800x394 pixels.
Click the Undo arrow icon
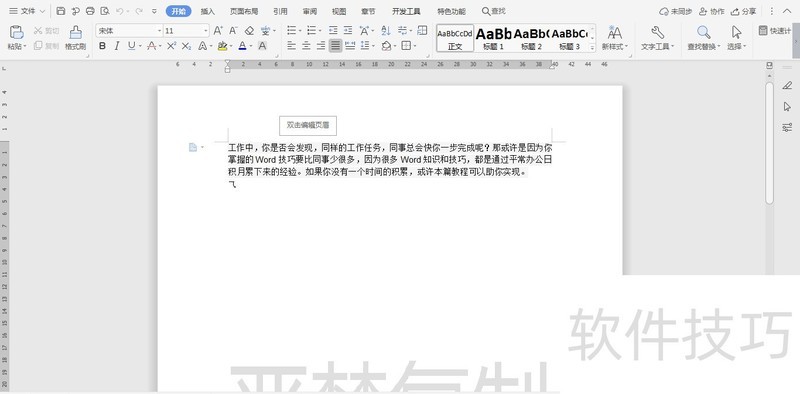(119, 11)
